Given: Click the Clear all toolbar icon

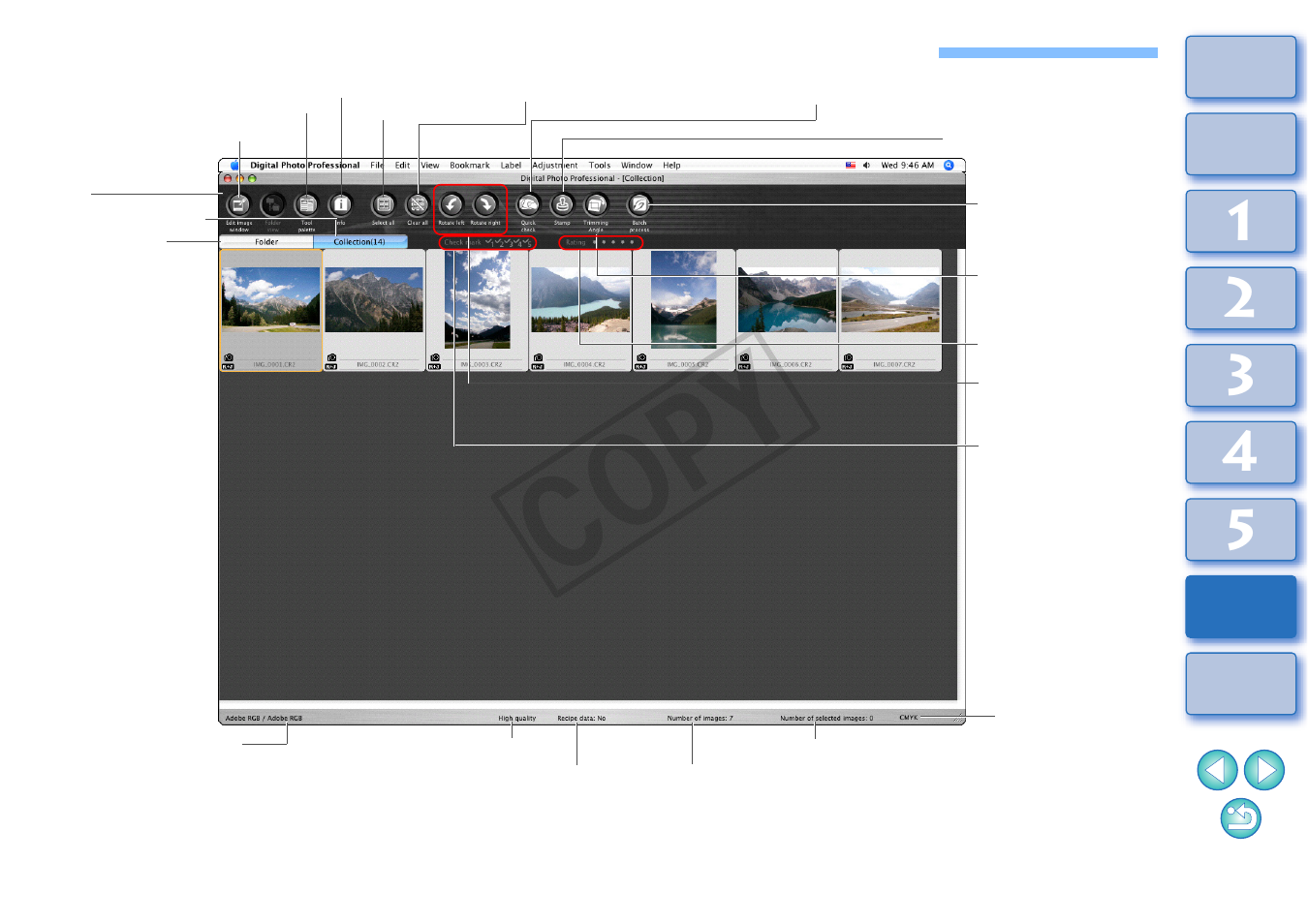Looking at the screenshot, I should tap(418, 205).
